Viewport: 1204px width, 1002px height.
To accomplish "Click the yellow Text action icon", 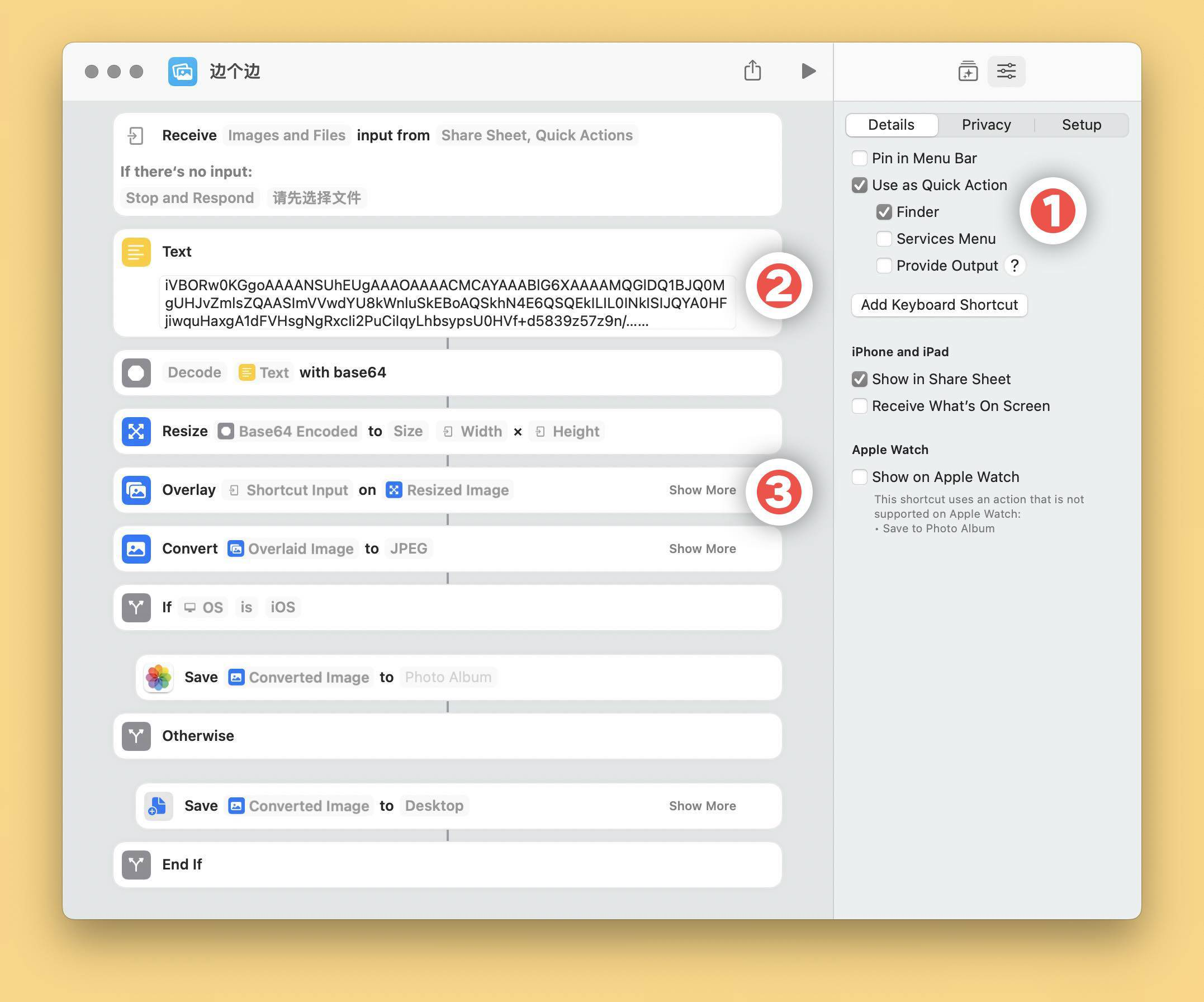I will (136, 252).
